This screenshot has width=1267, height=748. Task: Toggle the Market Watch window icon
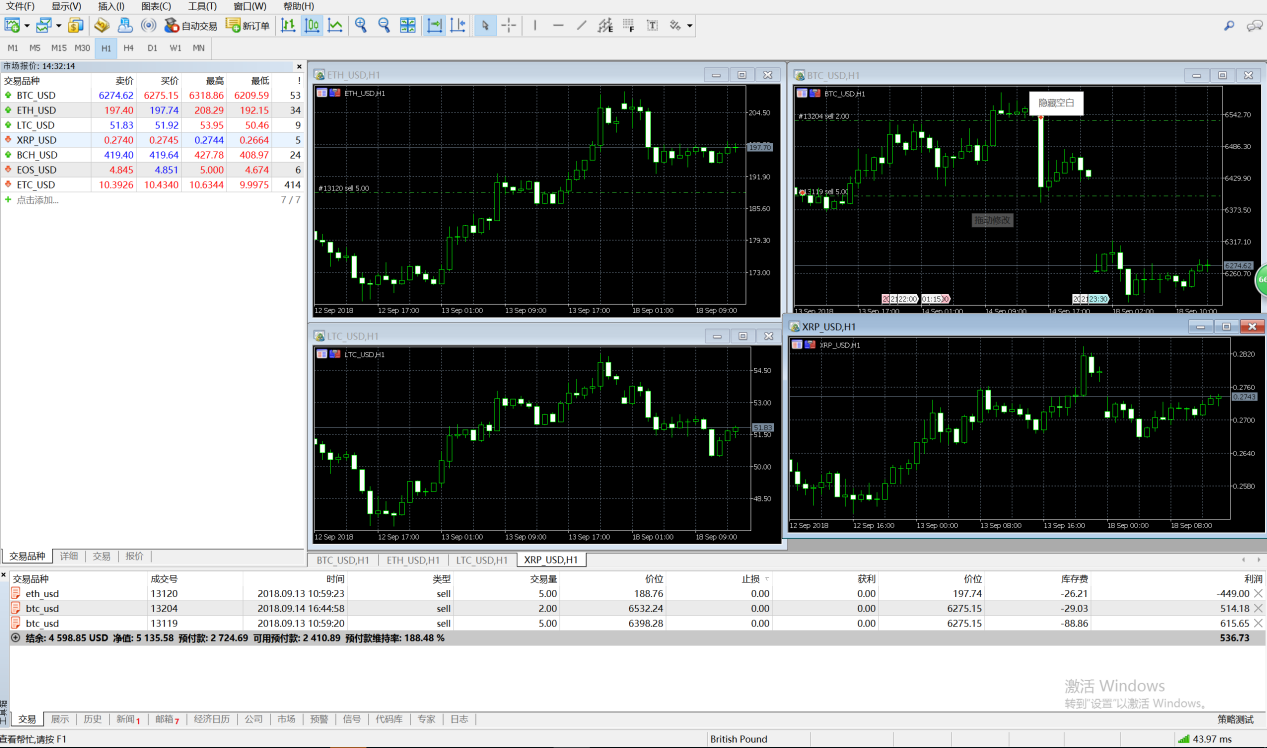pyautogui.click(x=75, y=25)
